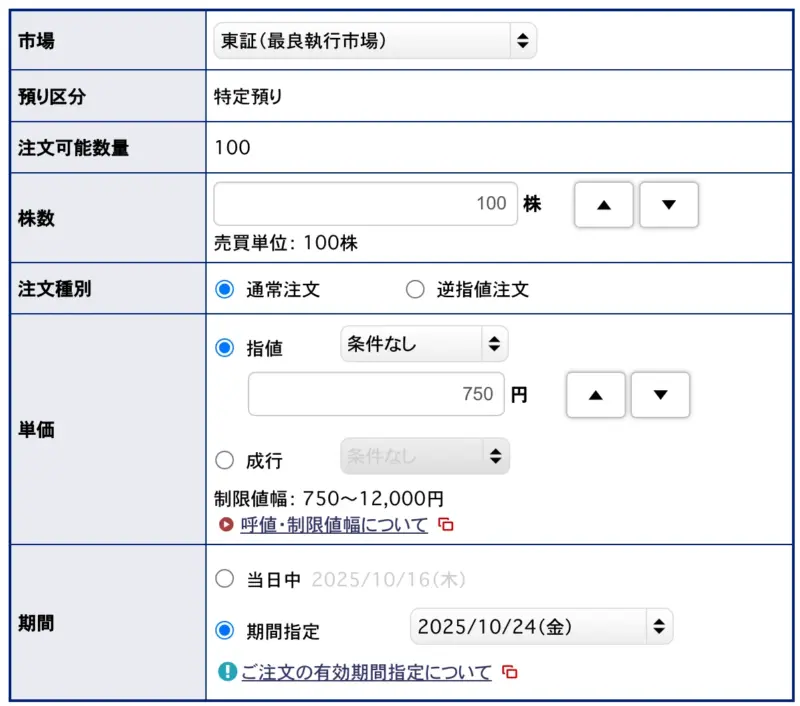Select 通常注文 radio button
This screenshot has height=706, width=800.
tap(225, 290)
